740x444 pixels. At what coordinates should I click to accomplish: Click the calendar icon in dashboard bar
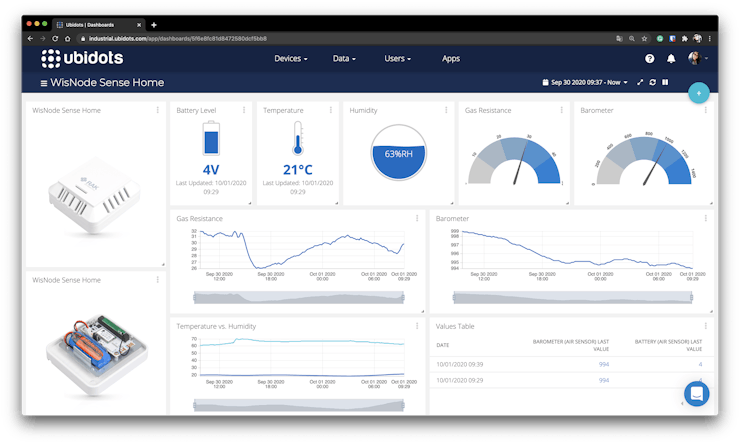point(545,82)
